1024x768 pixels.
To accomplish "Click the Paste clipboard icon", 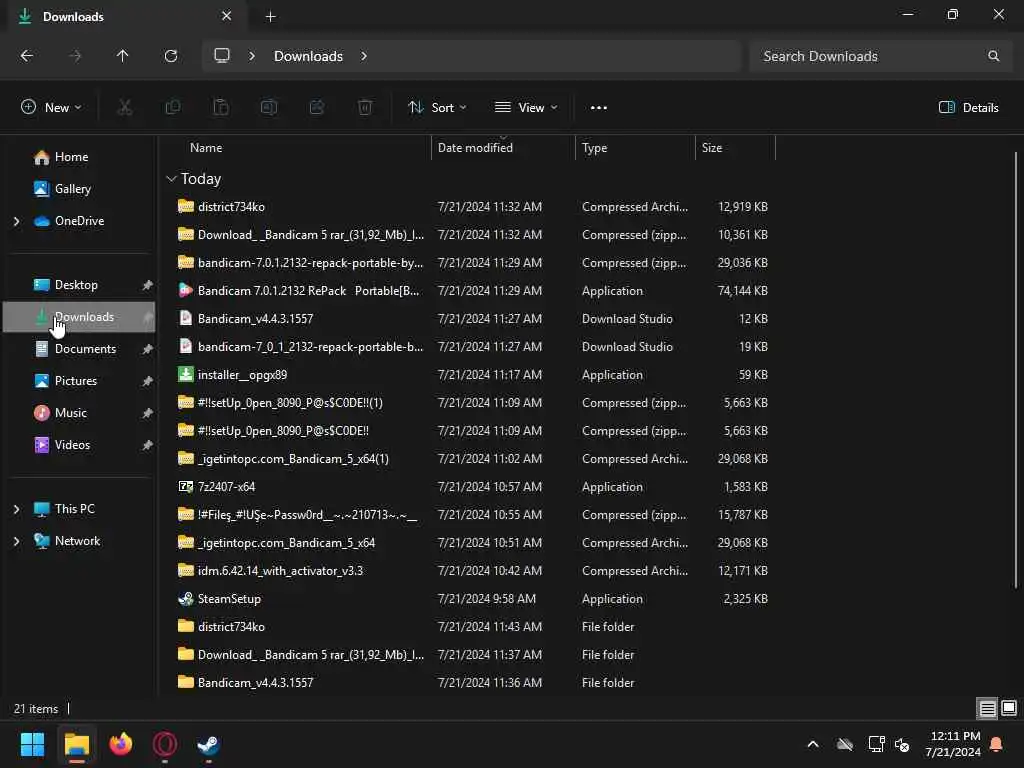I will [221, 108].
